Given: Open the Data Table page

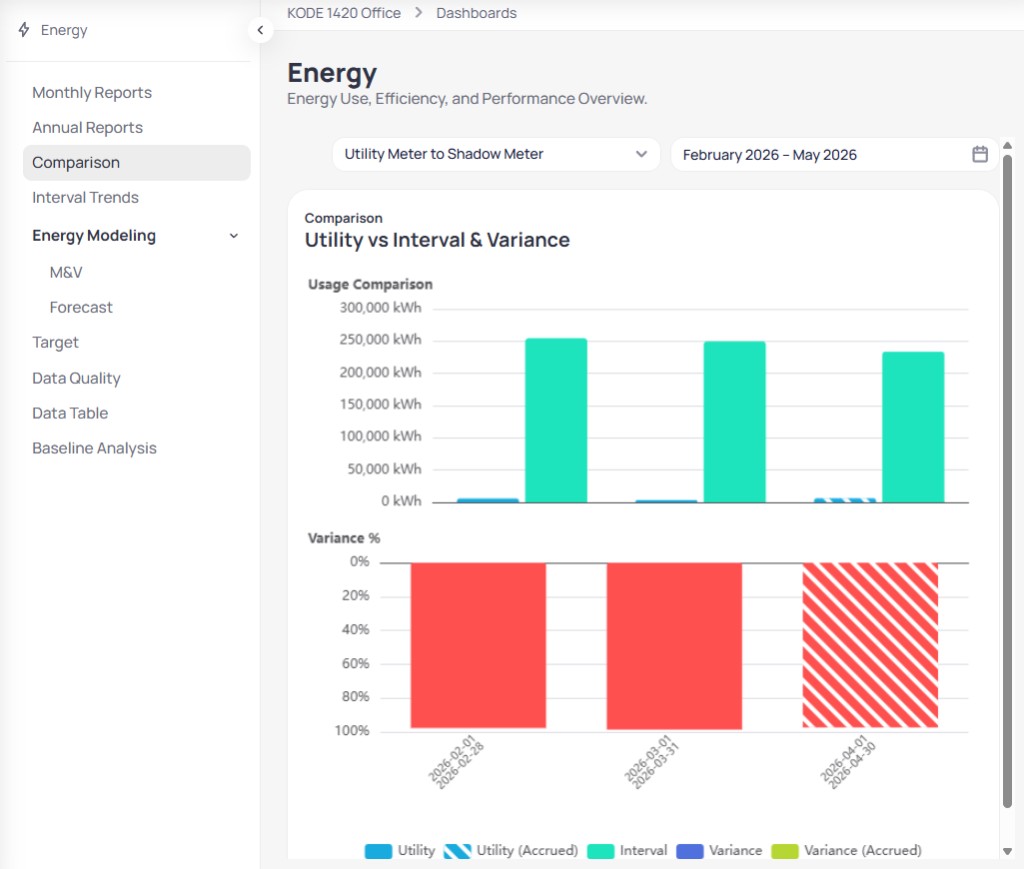Looking at the screenshot, I should point(70,413).
